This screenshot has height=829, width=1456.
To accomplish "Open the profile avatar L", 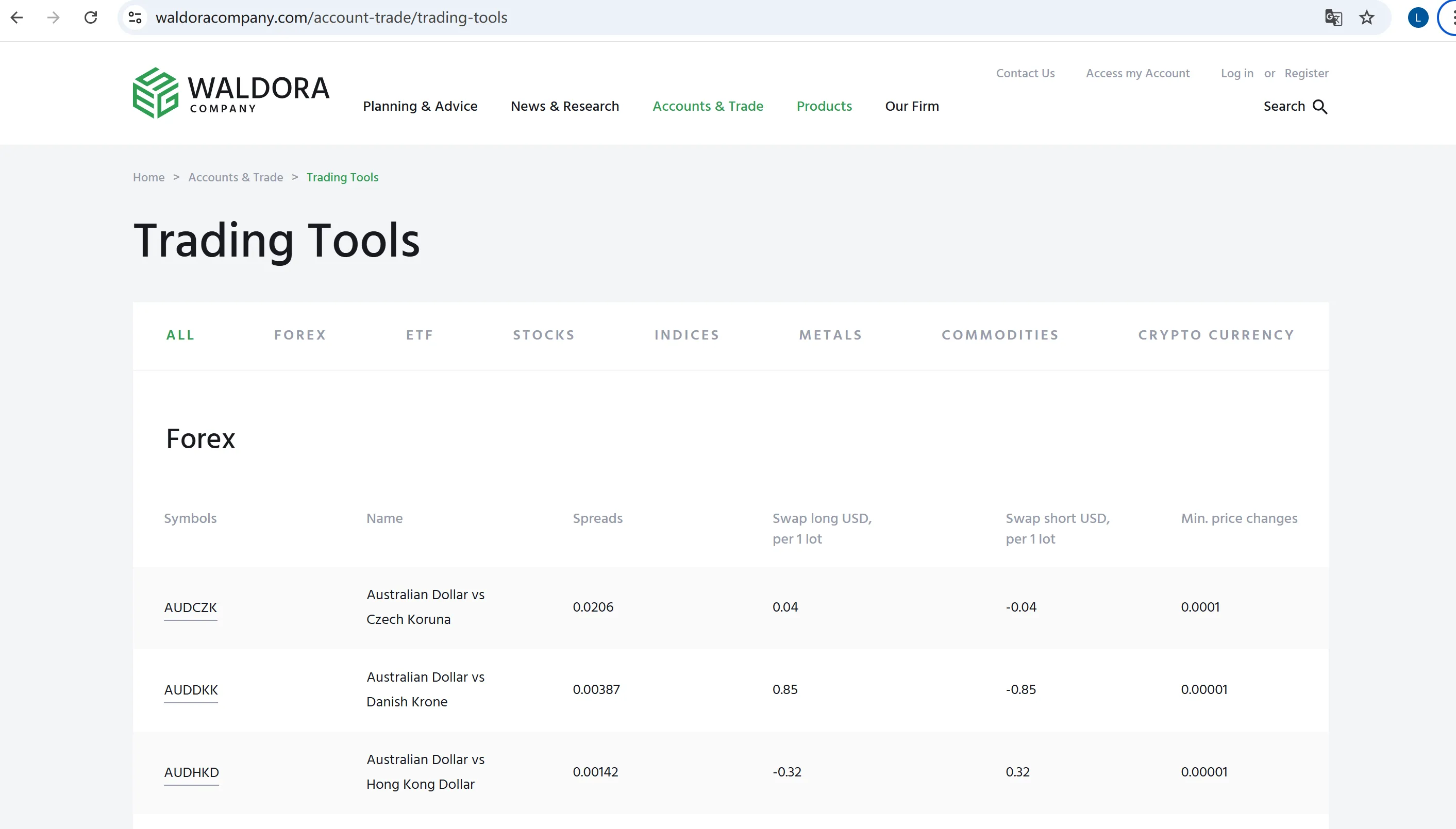I will (x=1418, y=18).
